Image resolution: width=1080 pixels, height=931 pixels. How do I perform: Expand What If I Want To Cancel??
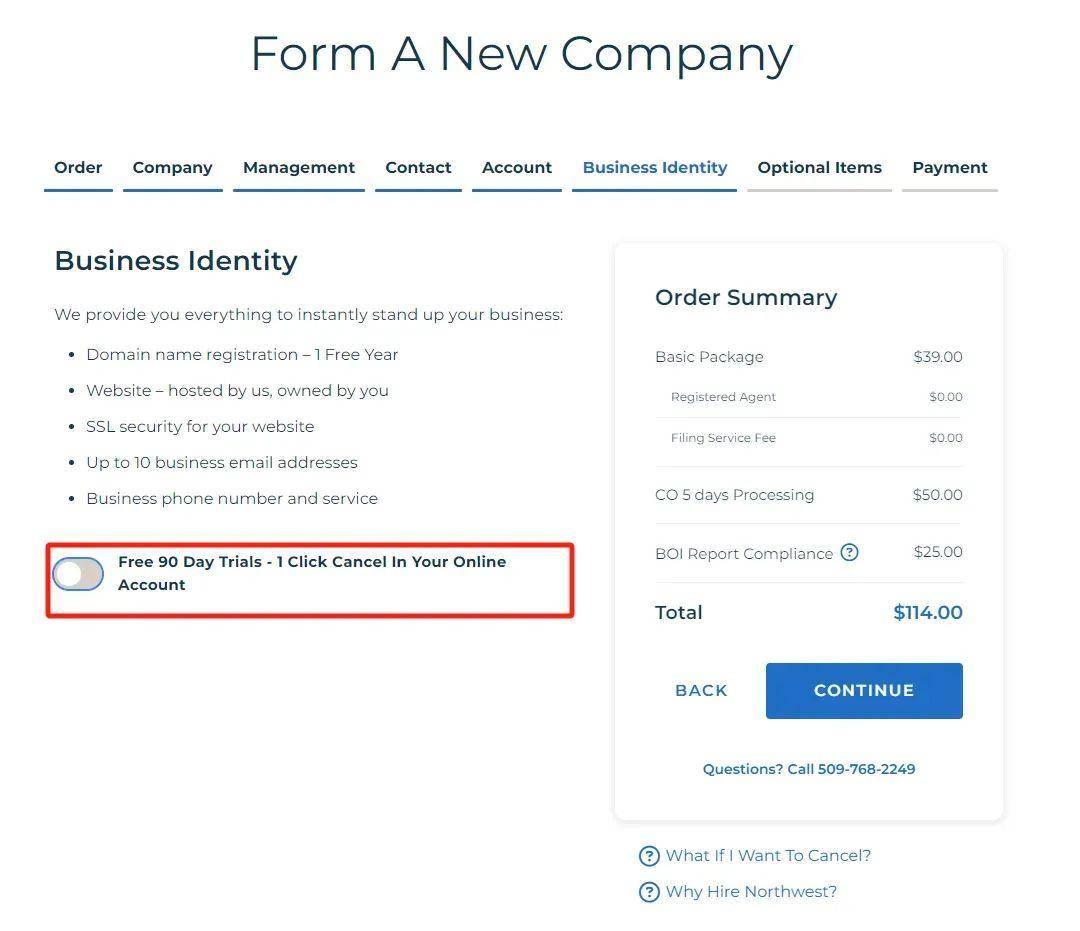coord(768,856)
